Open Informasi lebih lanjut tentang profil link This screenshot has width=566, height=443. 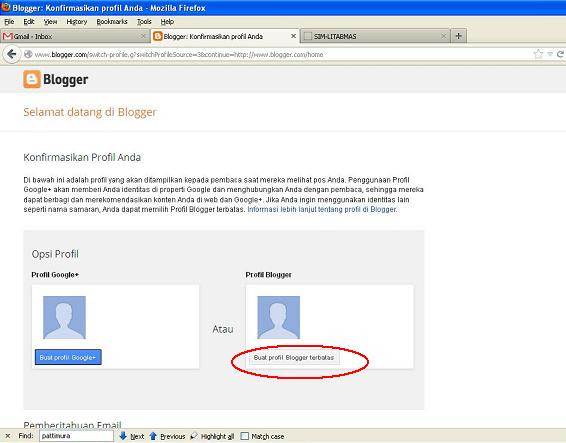click(x=322, y=209)
